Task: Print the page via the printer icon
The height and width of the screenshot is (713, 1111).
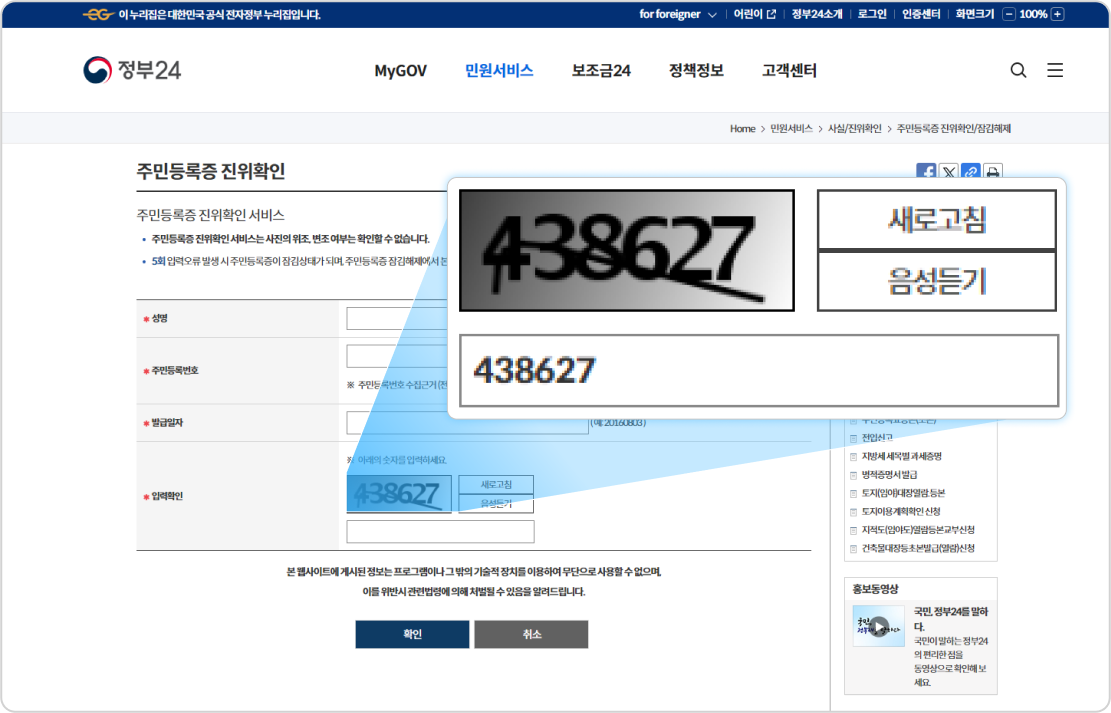Action: 992,172
